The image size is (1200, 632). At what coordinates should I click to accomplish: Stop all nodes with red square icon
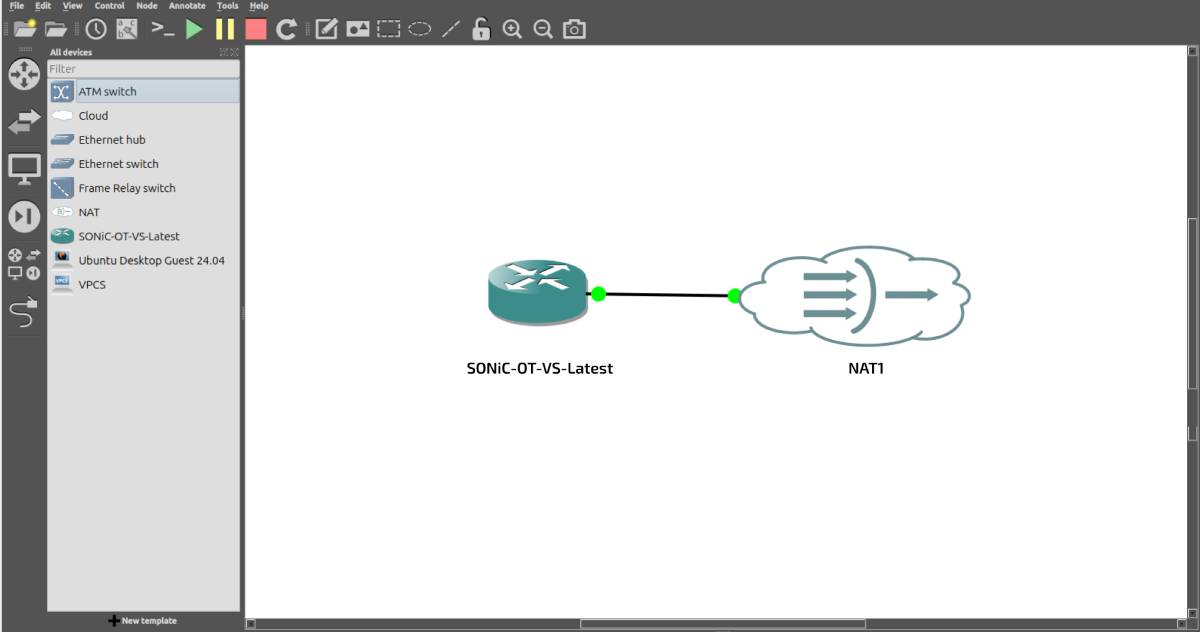coord(256,29)
